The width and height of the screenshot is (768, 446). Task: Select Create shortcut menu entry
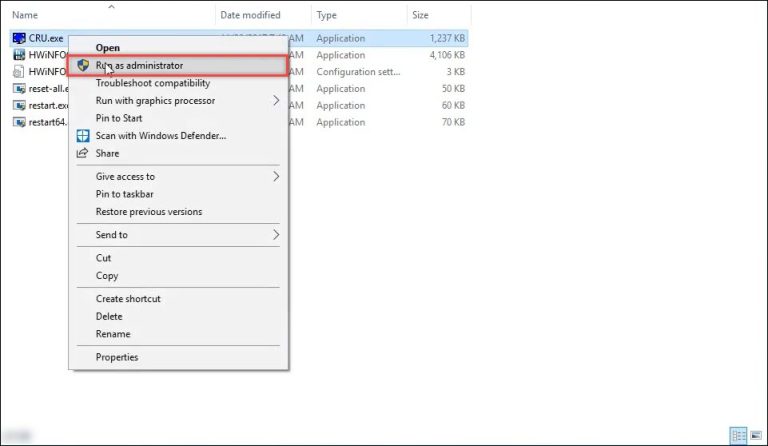click(128, 299)
